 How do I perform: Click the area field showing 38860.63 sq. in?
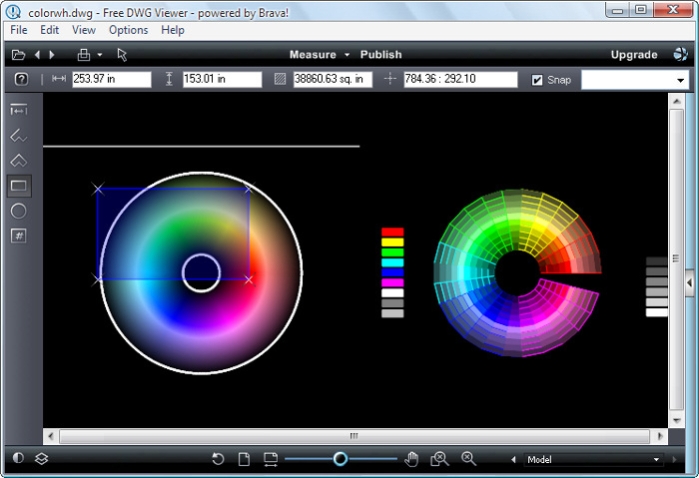[333, 79]
